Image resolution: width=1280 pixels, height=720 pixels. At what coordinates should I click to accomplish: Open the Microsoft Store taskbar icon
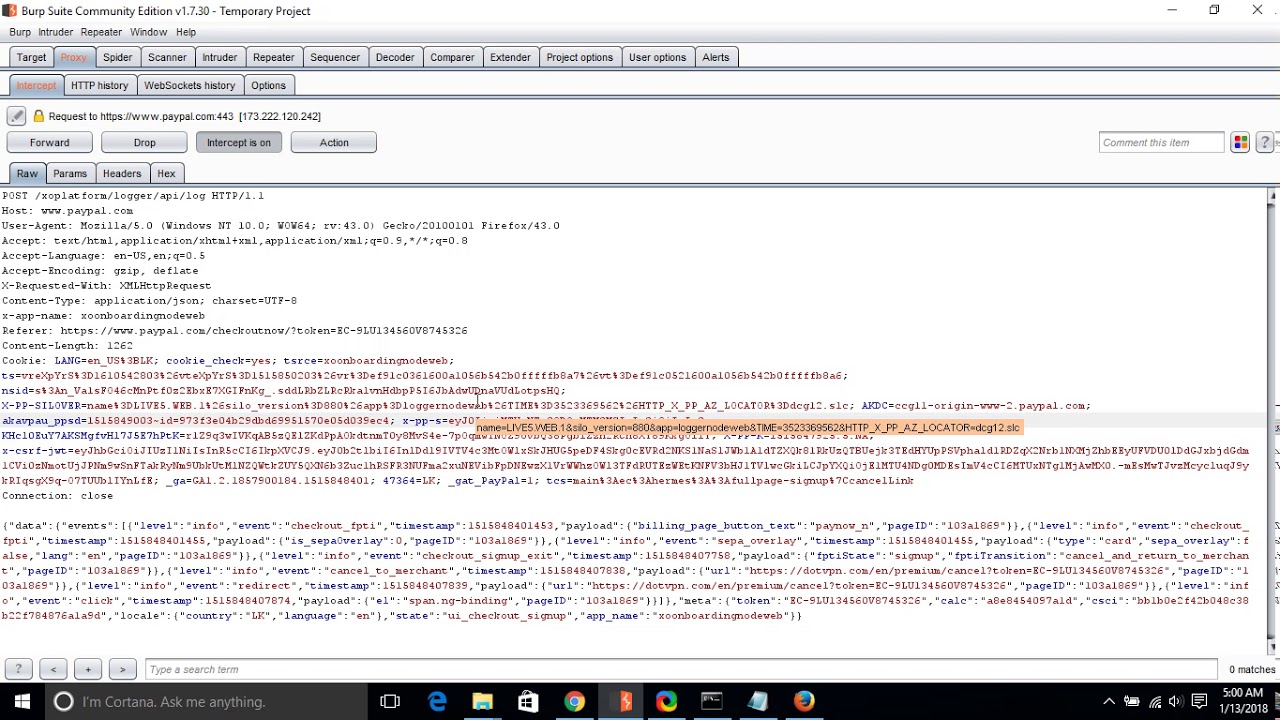[528, 701]
